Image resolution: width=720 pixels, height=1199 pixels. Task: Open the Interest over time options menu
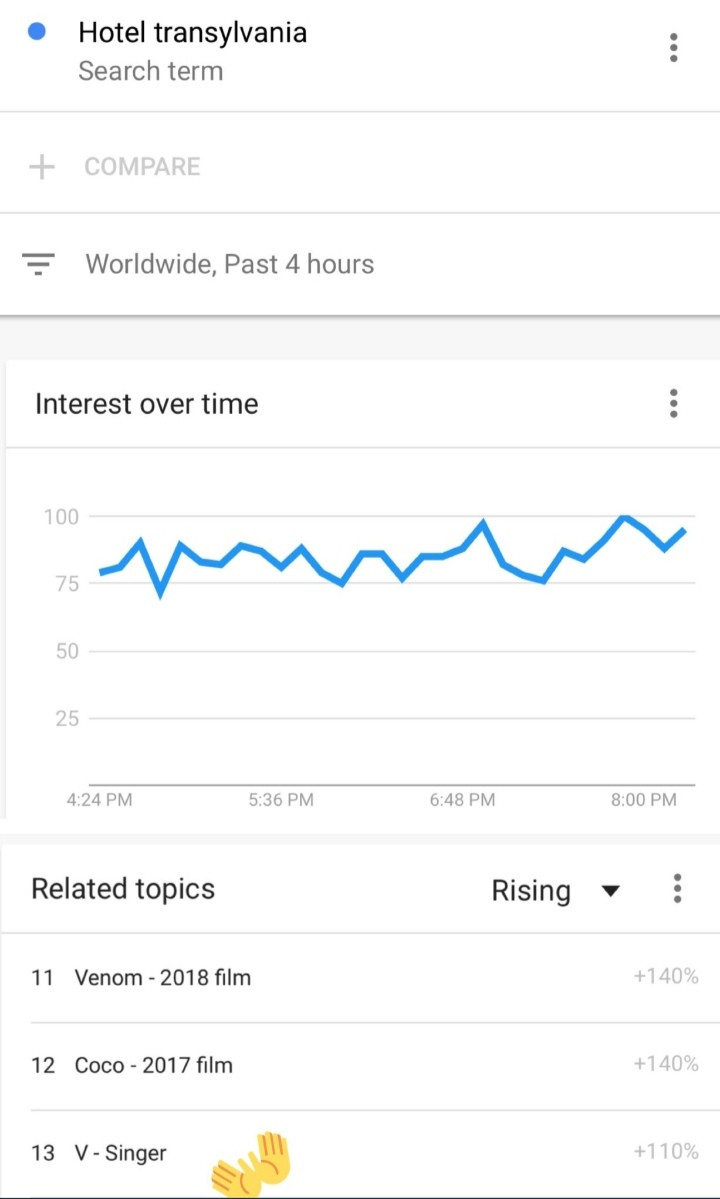tap(673, 403)
